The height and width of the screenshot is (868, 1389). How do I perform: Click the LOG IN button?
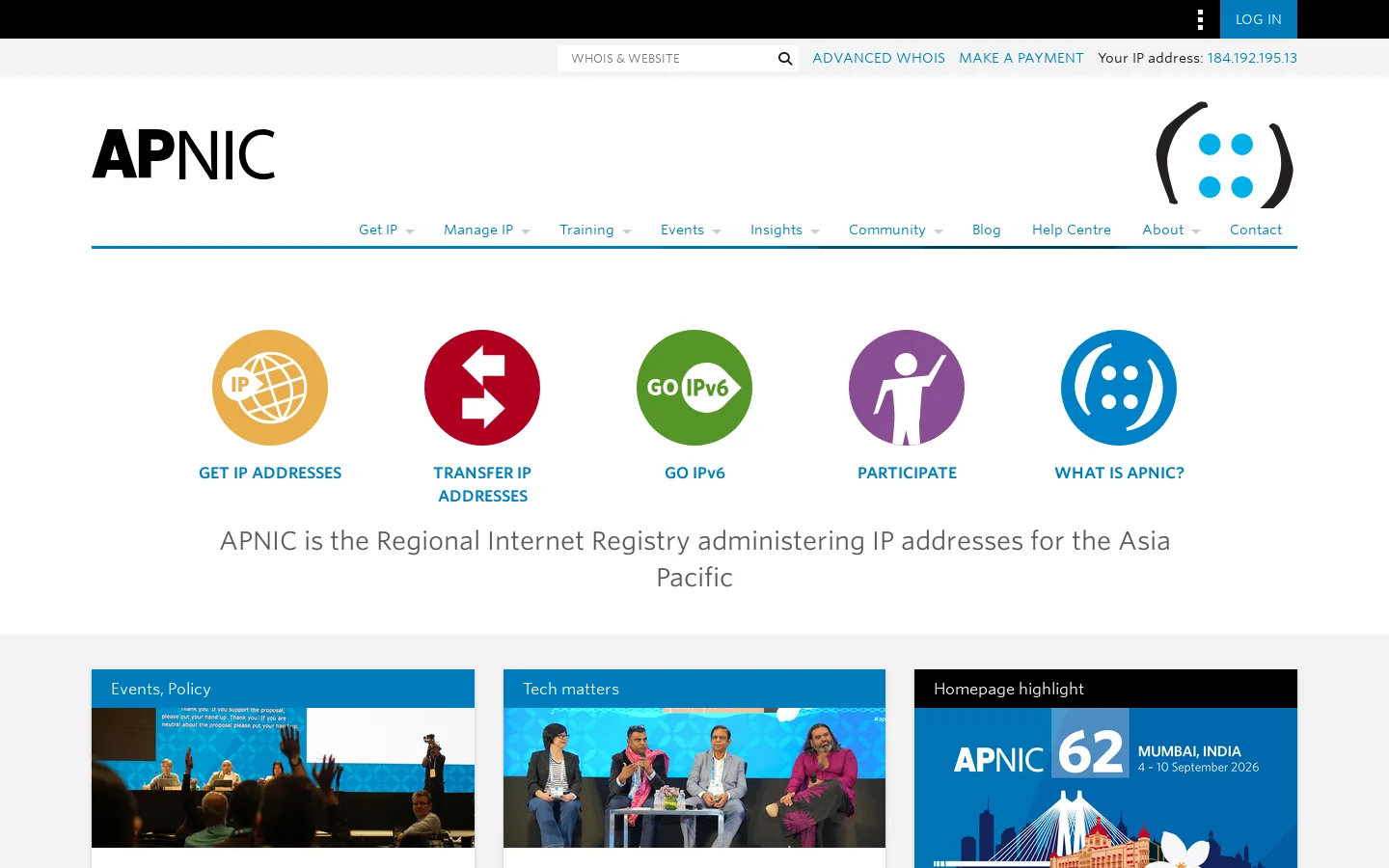coord(1259,19)
